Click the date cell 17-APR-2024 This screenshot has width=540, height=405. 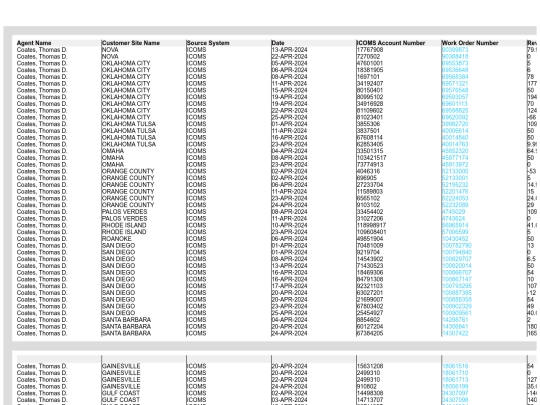coord(290,286)
